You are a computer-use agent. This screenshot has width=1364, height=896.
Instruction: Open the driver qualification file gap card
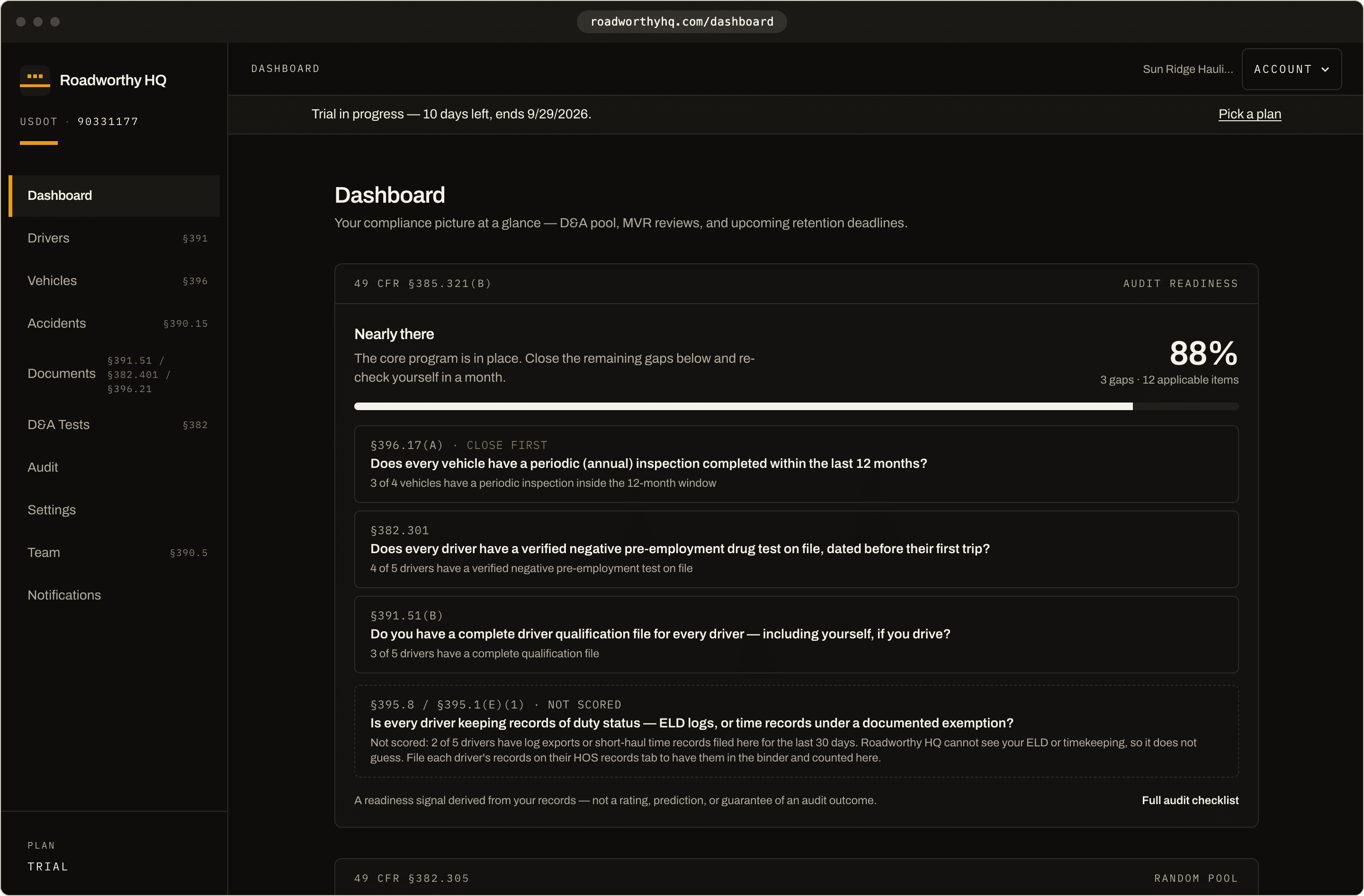pos(796,635)
